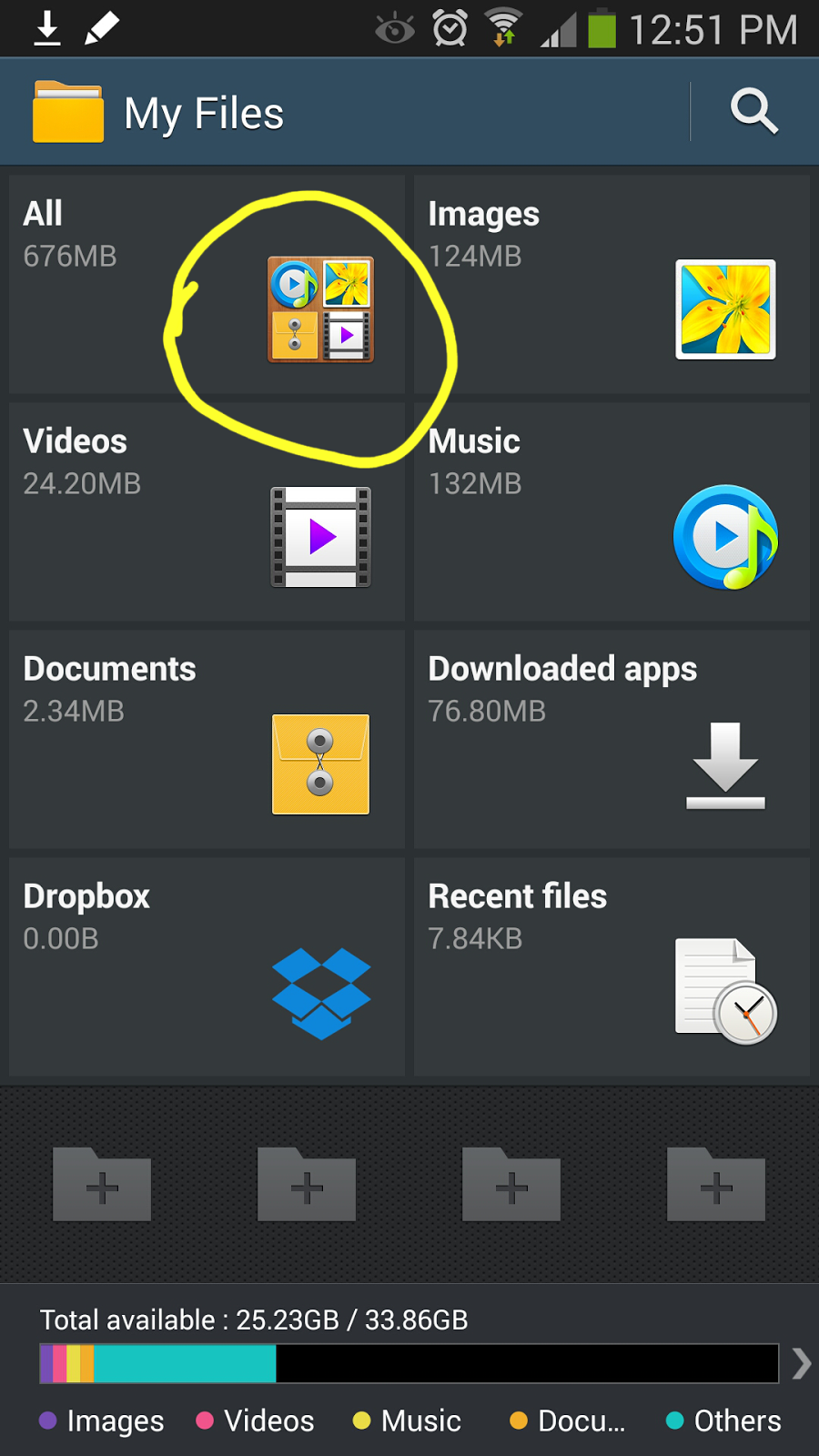Tap the Dropbox logo icon

[321, 993]
